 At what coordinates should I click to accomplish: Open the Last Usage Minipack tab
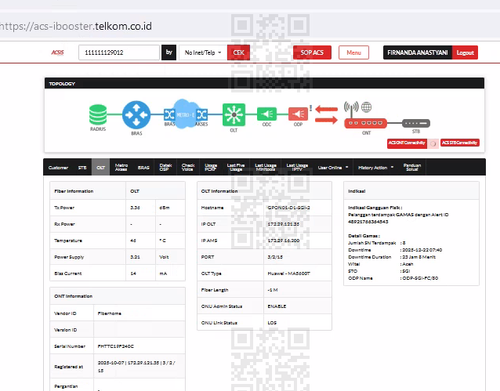(266, 167)
